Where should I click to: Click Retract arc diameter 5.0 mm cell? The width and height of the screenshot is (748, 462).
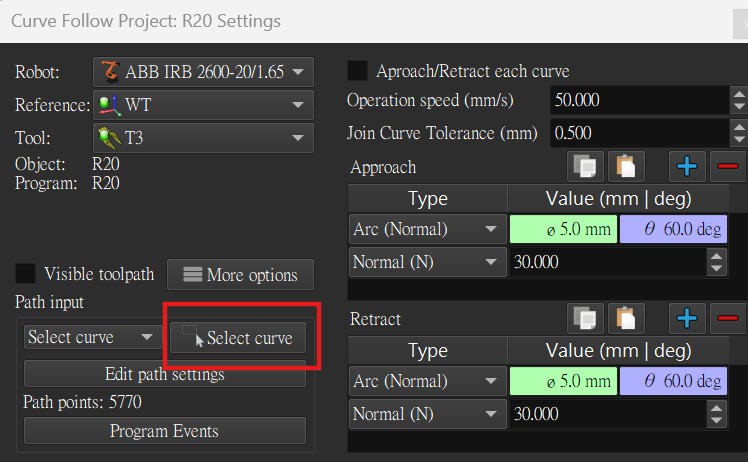pos(563,381)
